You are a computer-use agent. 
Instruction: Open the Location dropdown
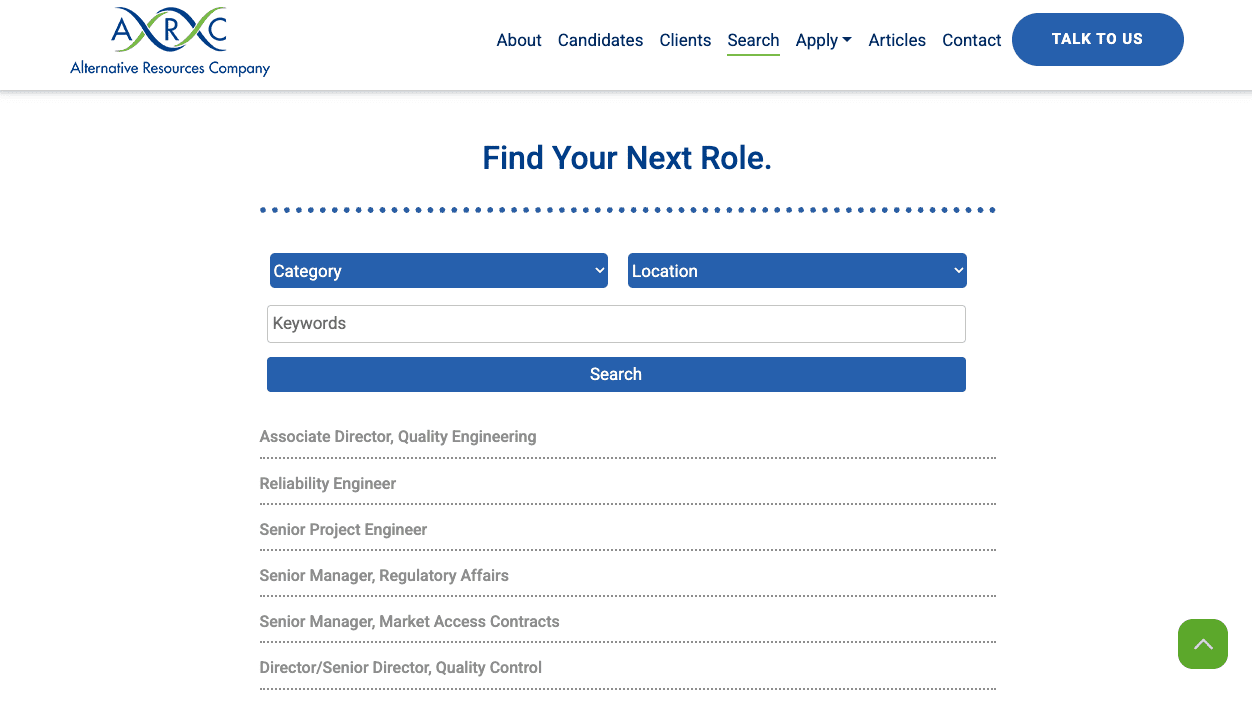pos(797,271)
